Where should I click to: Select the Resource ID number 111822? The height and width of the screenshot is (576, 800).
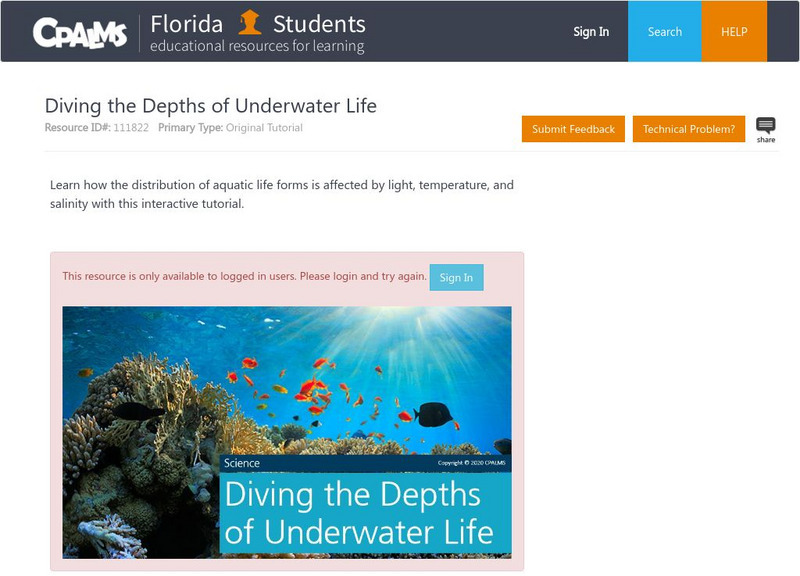point(130,128)
